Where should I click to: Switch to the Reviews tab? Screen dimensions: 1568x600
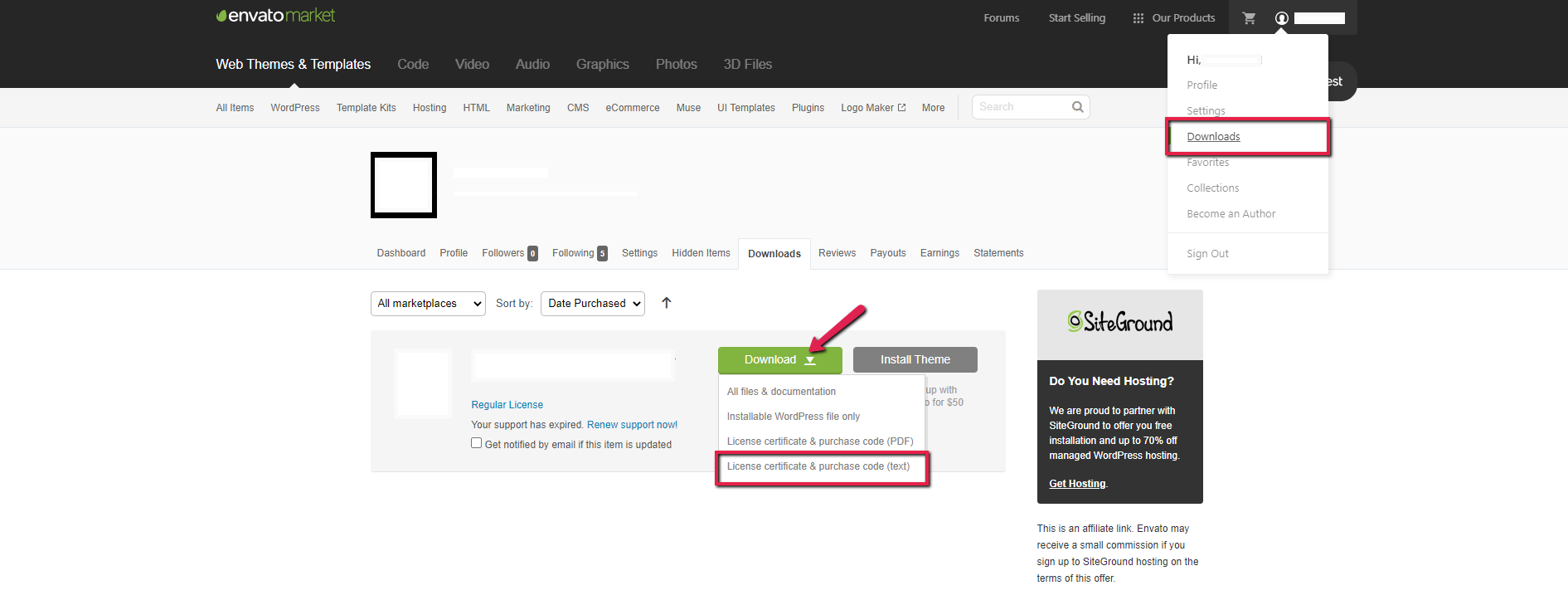point(837,253)
